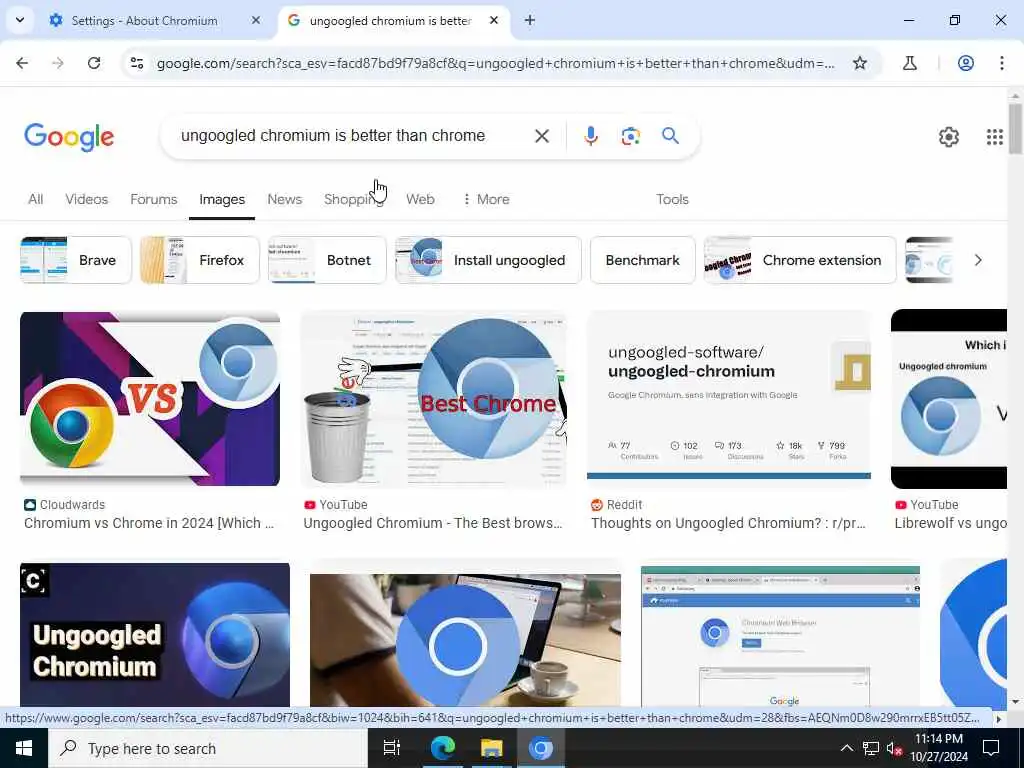The width and height of the screenshot is (1024, 768).
Task: Open the Chrome VS Chromium thumbnail
Action: pos(150,399)
